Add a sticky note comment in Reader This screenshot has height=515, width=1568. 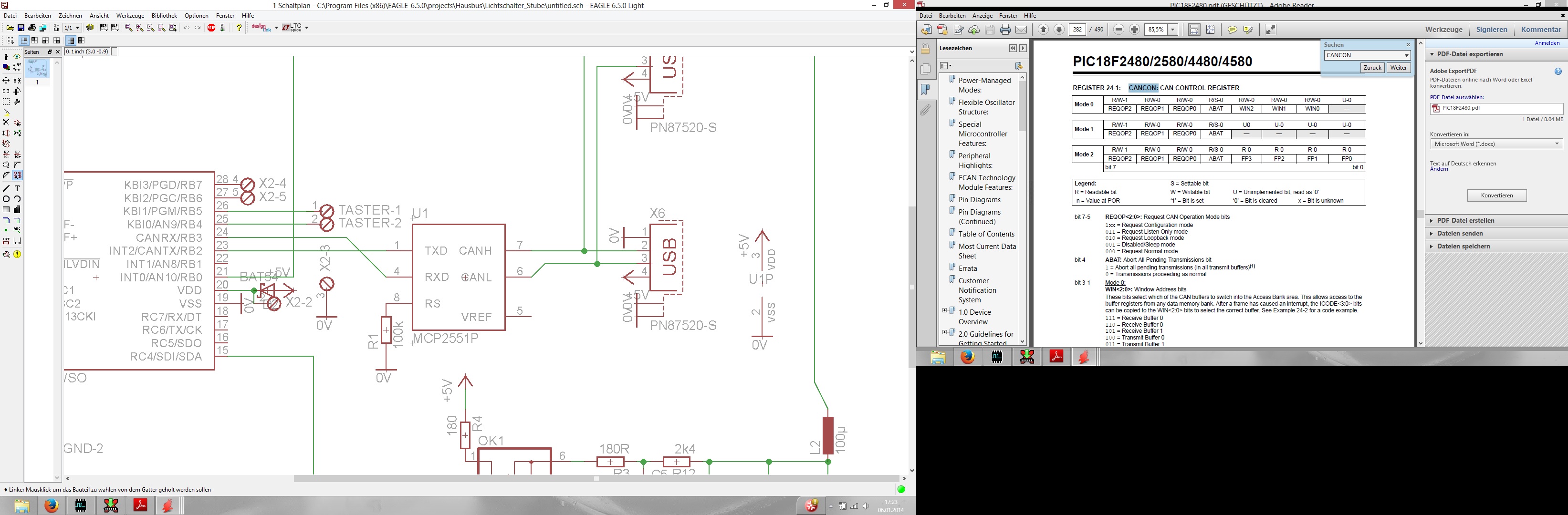point(1232,29)
